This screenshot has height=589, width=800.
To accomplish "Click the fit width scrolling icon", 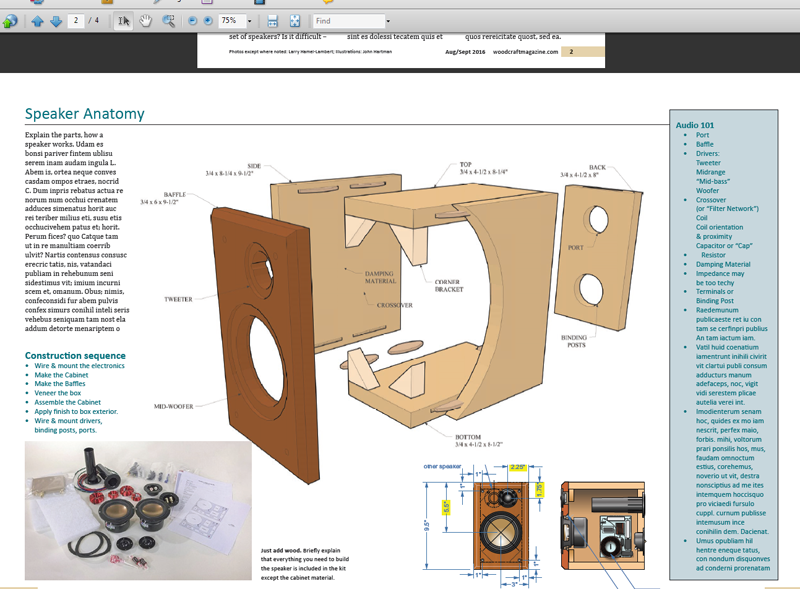I will 272,21.
